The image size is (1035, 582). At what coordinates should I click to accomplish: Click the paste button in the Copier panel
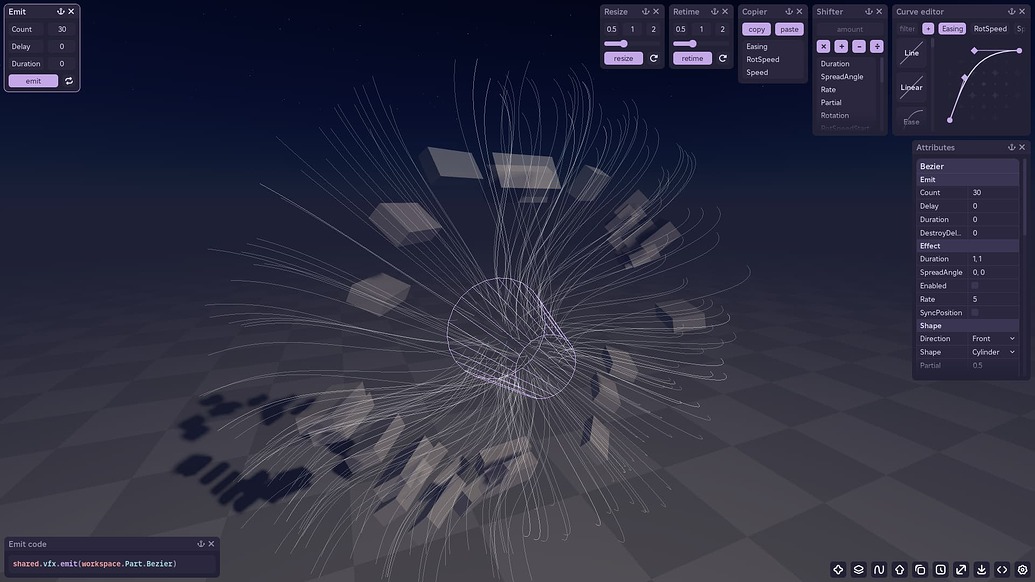(x=788, y=29)
